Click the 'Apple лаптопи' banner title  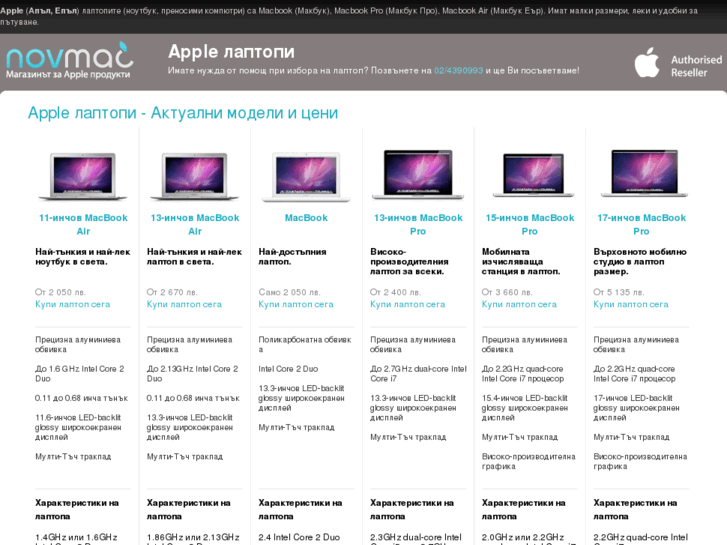(x=231, y=51)
